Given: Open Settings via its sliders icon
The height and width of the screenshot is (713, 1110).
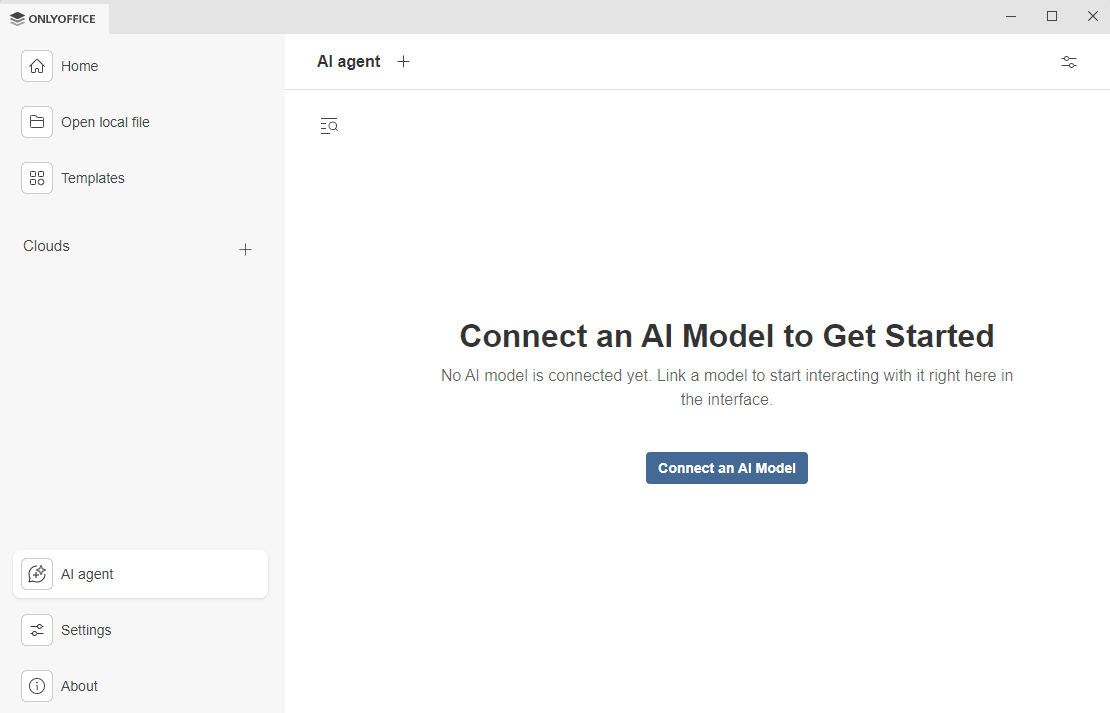Looking at the screenshot, I should point(36,629).
